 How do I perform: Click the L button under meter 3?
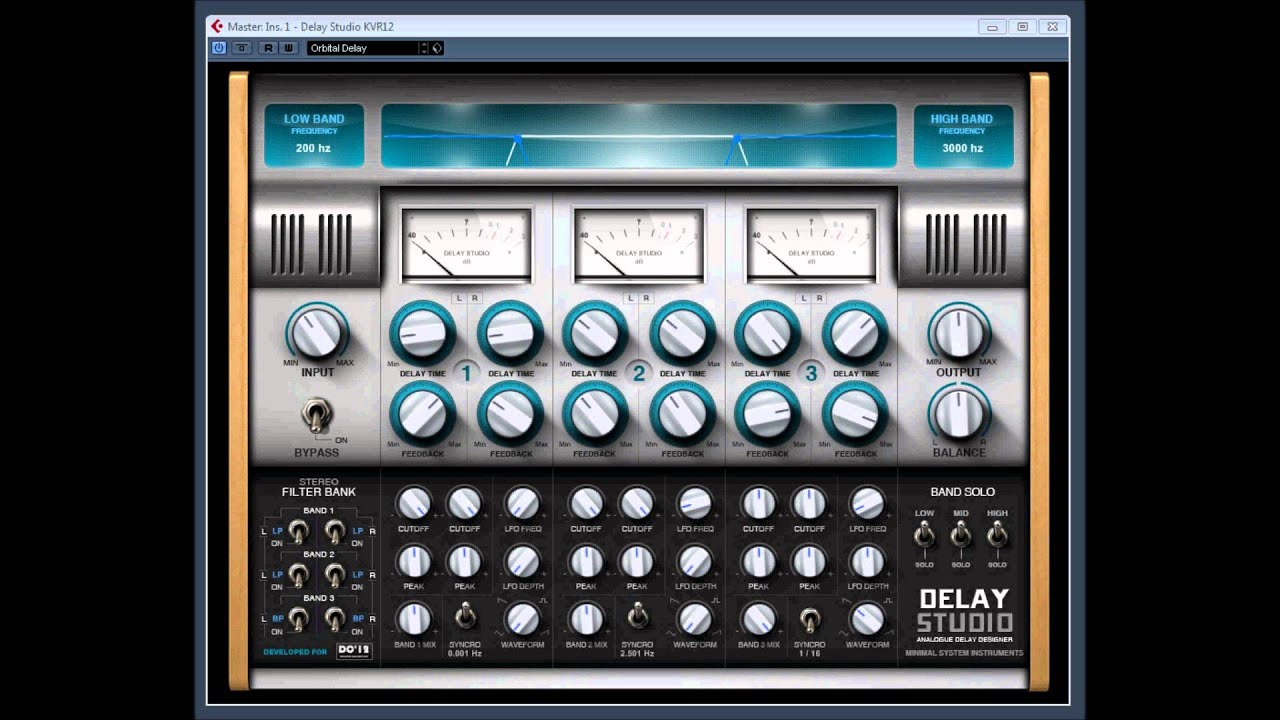coord(804,298)
